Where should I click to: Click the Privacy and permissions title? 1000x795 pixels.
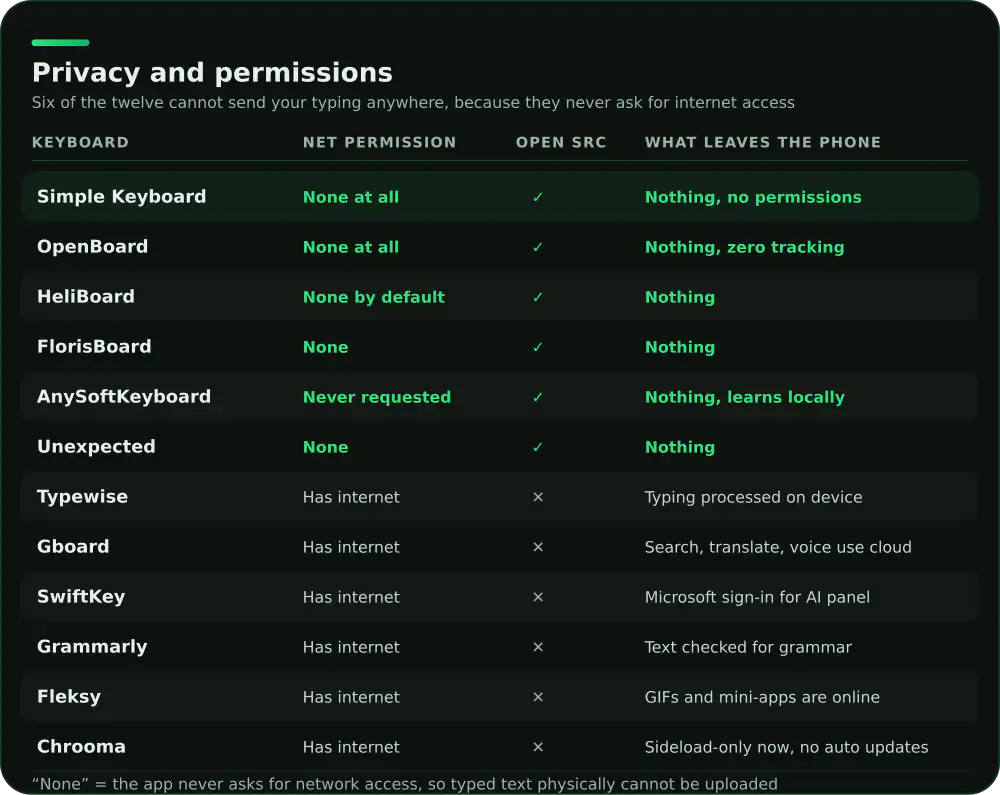click(212, 73)
